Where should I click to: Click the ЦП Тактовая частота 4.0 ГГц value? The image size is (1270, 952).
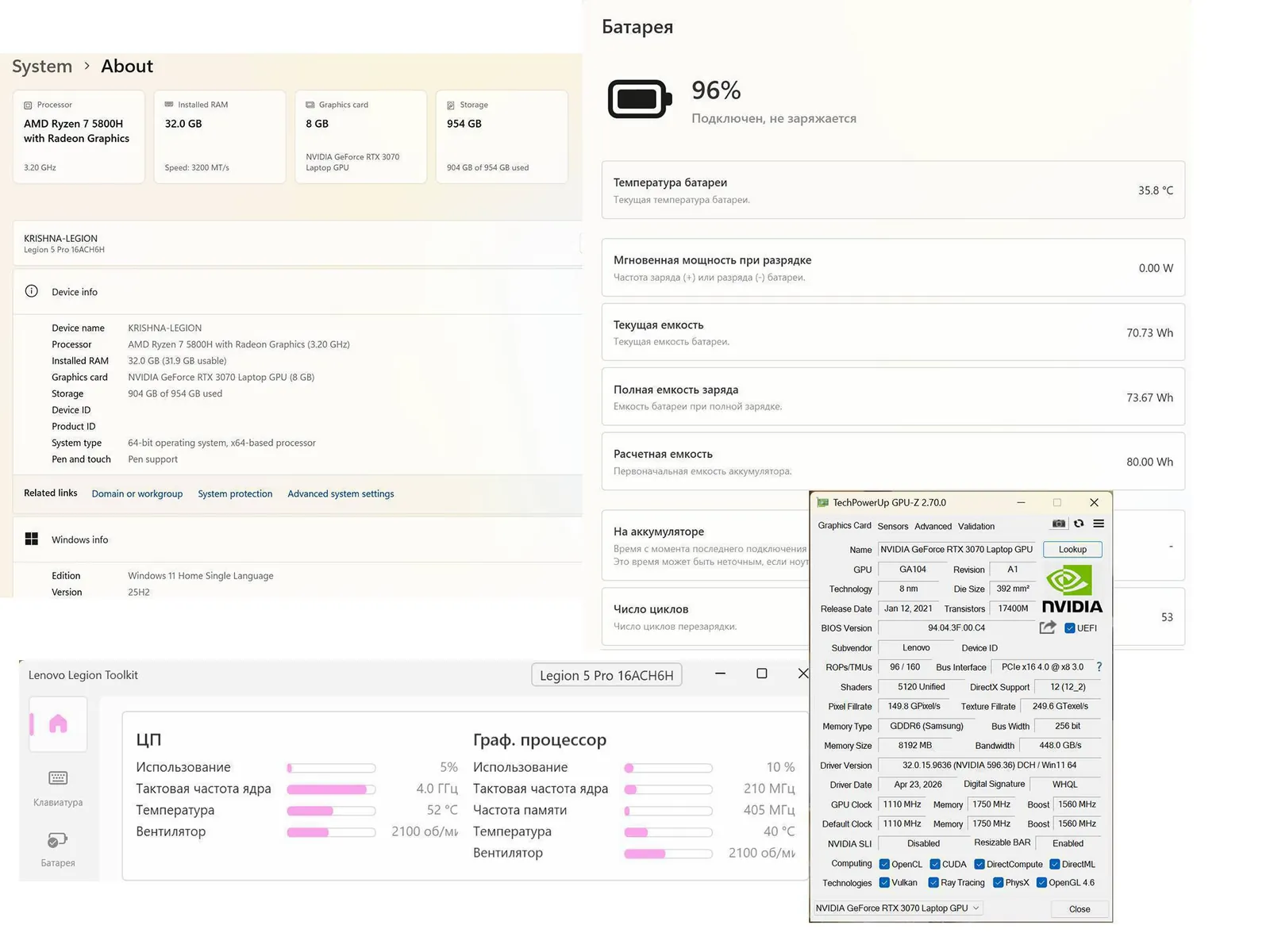click(x=437, y=789)
